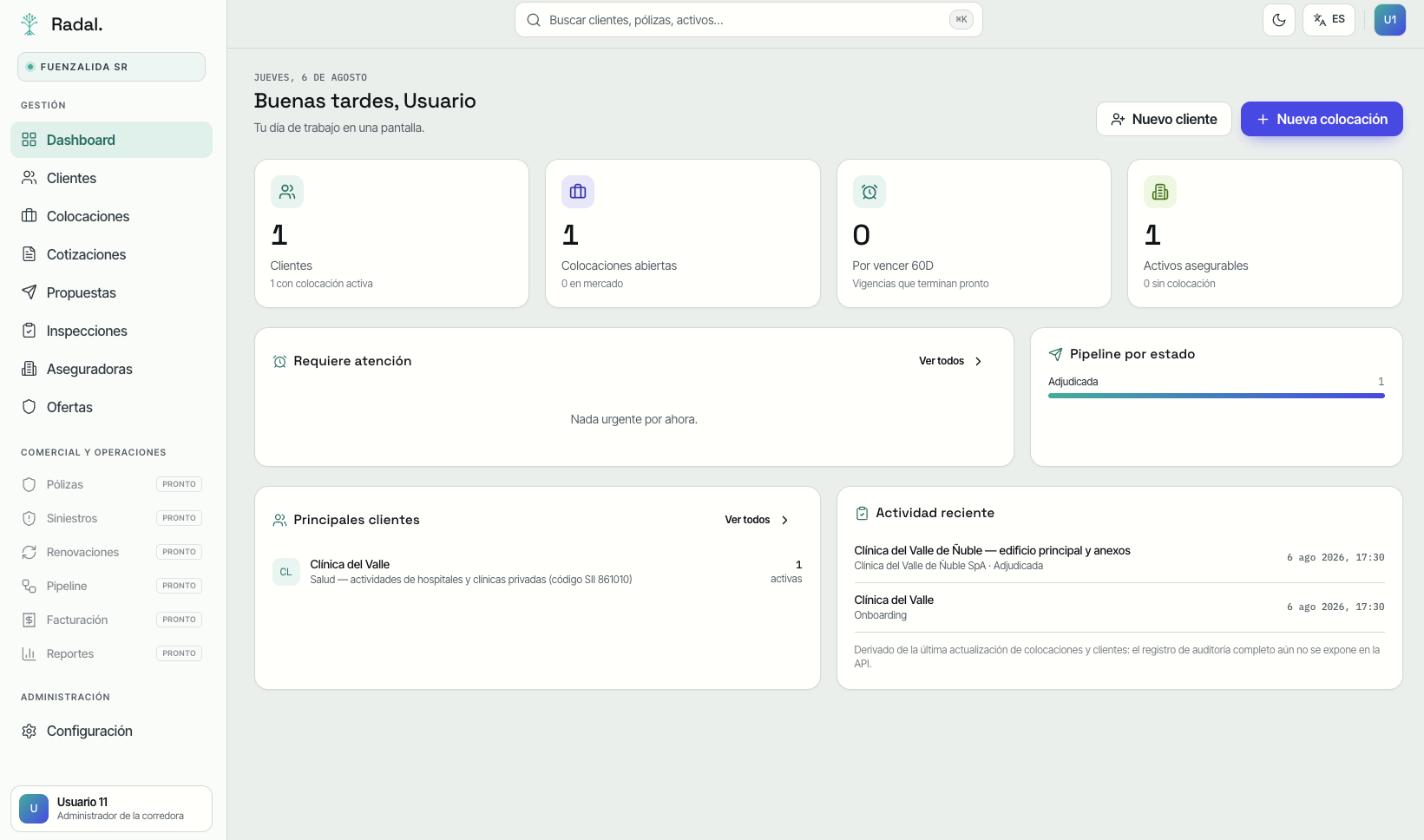Click the Nuevo cliente button
The width and height of the screenshot is (1424, 840).
tap(1164, 119)
